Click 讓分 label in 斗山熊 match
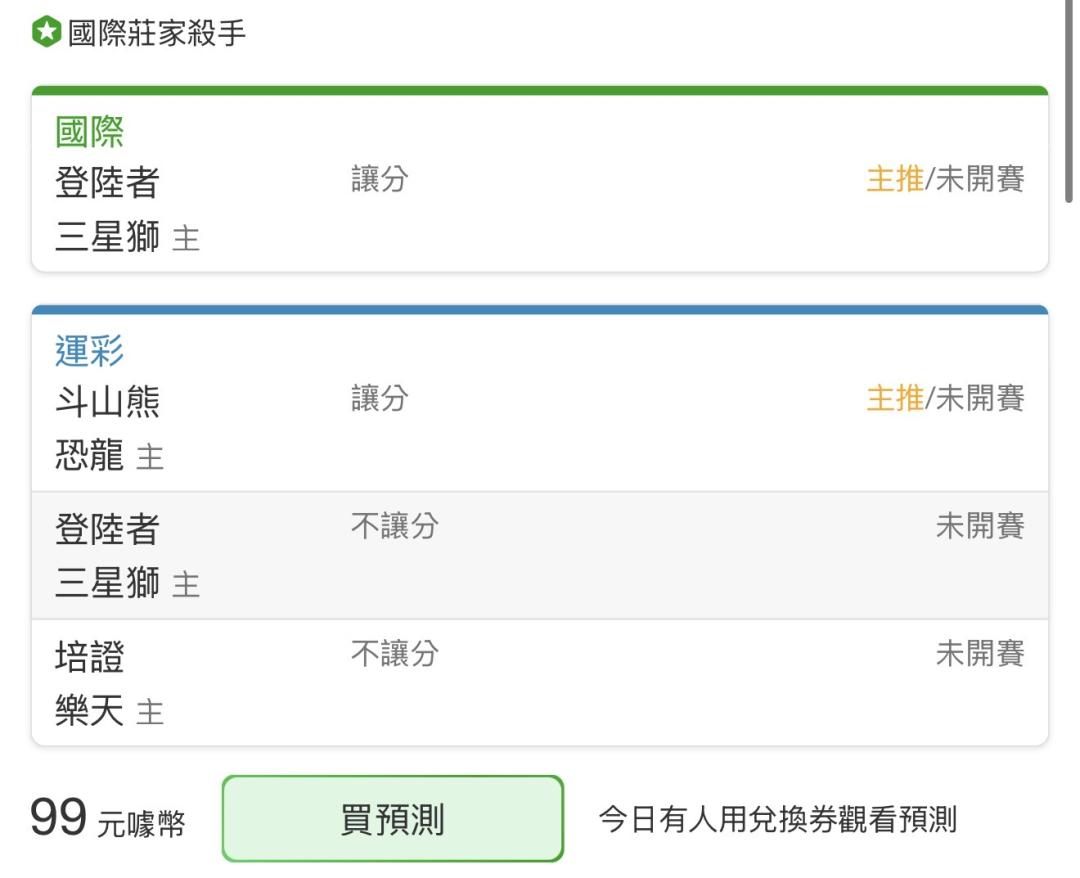Viewport: 1080px width, 878px height. 380,398
